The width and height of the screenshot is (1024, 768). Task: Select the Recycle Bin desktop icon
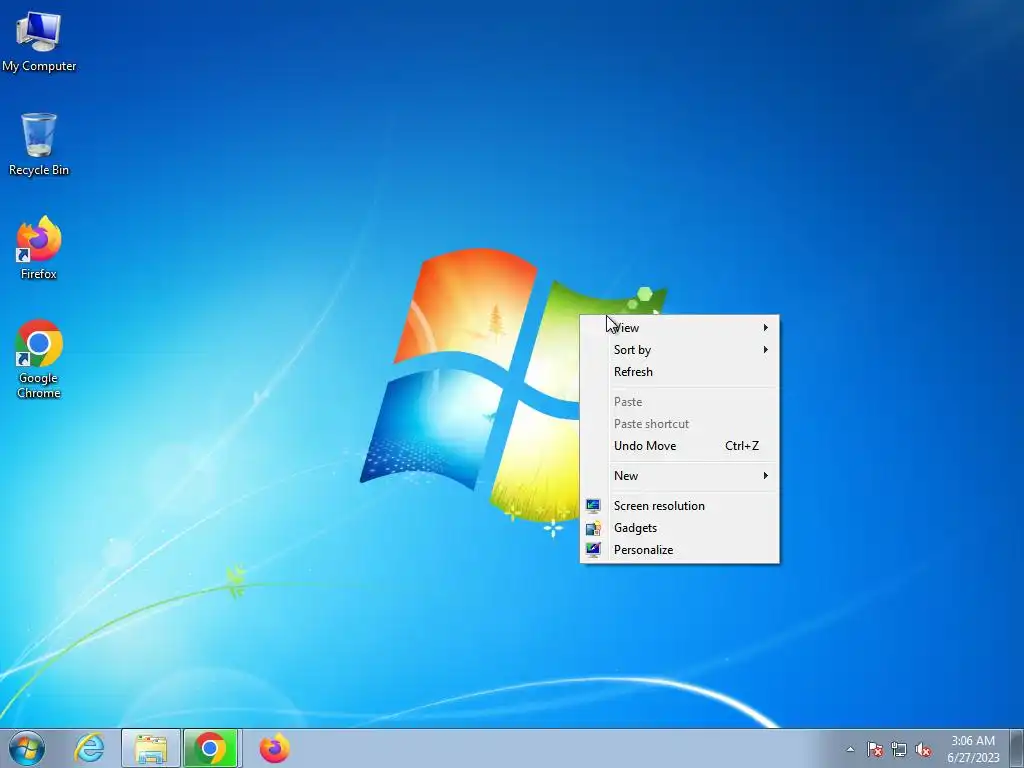point(39,144)
